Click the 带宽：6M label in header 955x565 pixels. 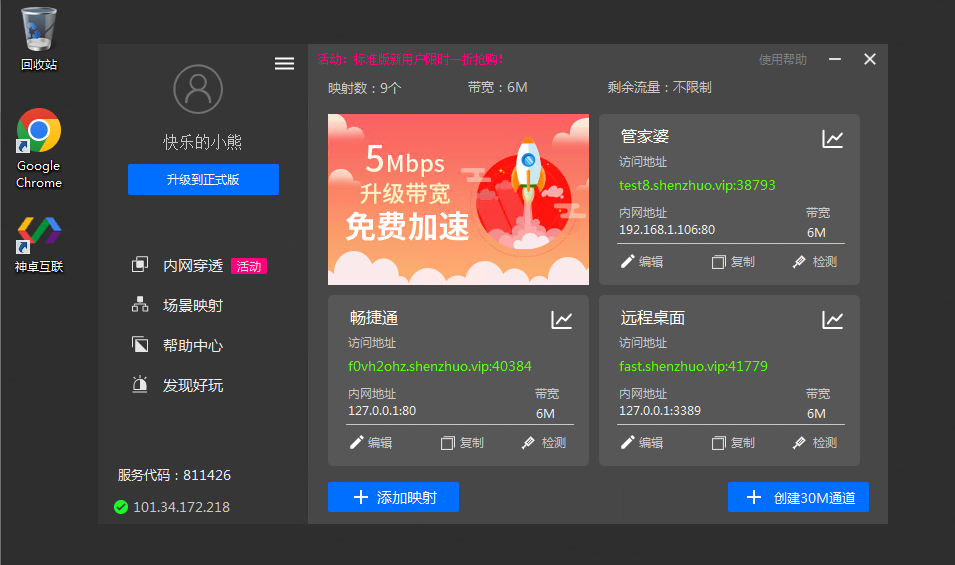498,88
